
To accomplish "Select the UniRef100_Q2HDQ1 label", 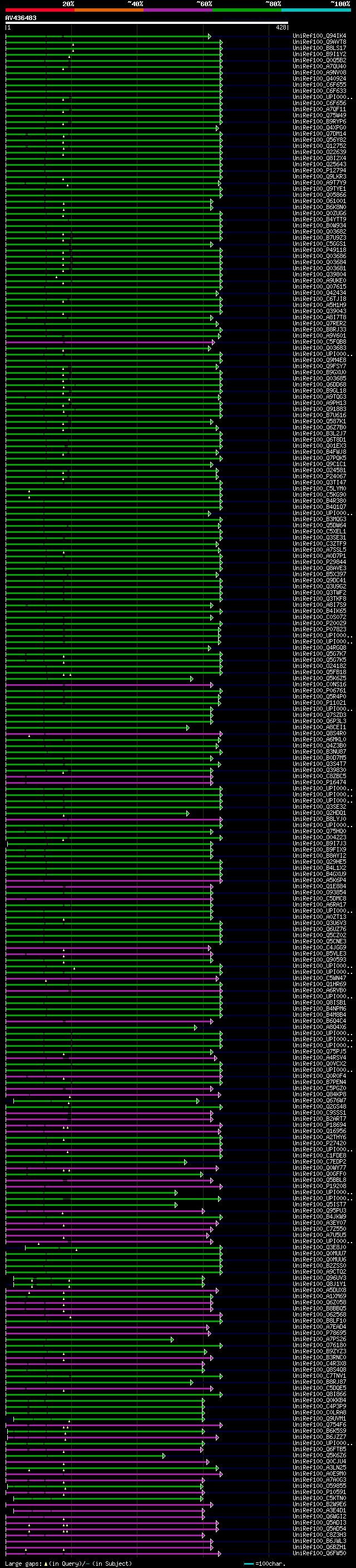I will pyautogui.click(x=319, y=813).
